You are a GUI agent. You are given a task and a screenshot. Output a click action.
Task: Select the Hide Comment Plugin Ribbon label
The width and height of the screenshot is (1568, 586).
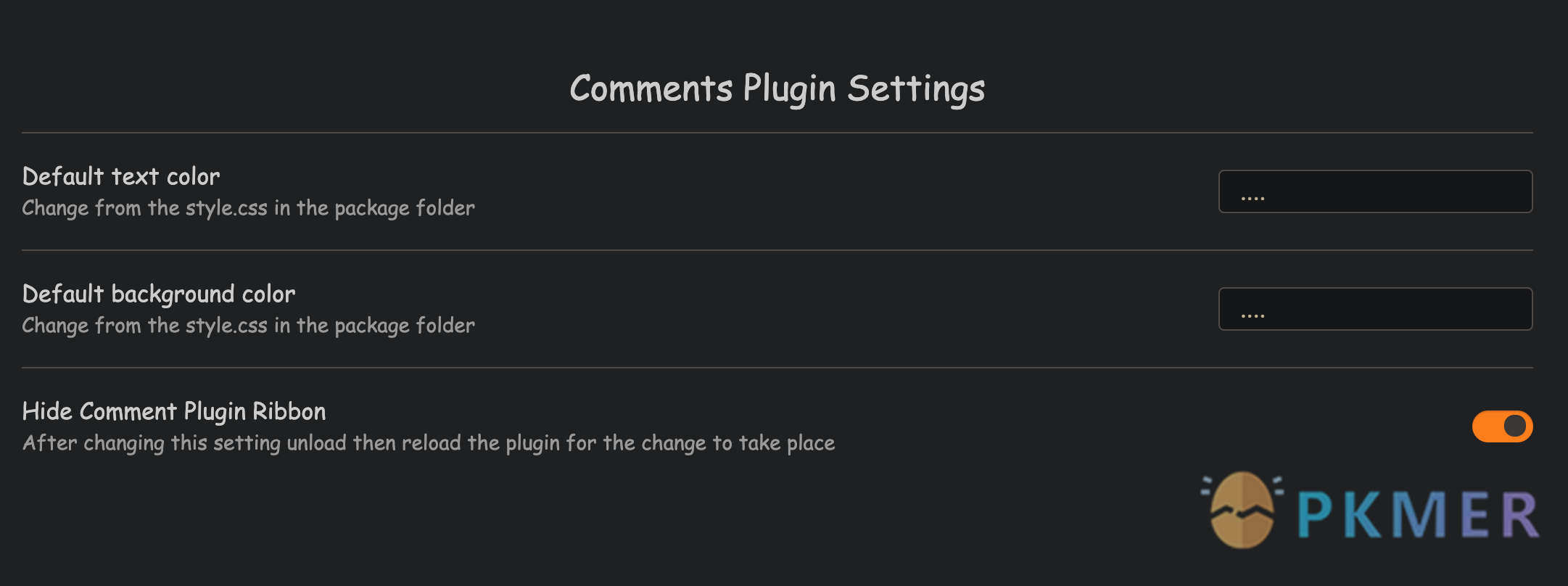(174, 412)
